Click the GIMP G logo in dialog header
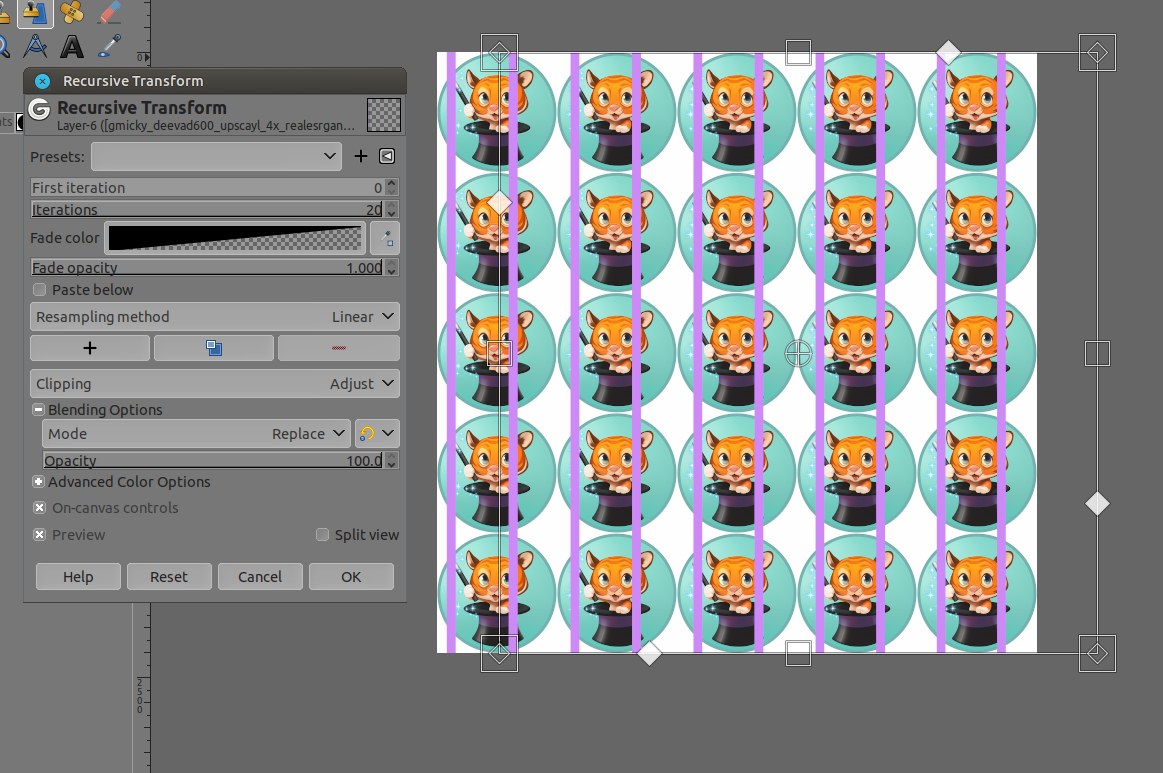The image size is (1163, 773). click(39, 110)
